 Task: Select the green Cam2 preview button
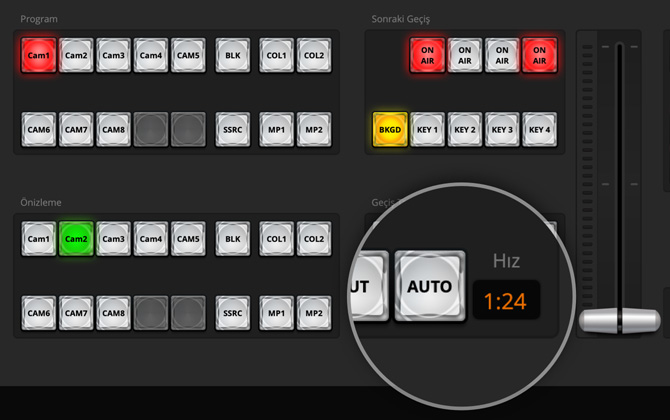pyautogui.click(x=77, y=239)
